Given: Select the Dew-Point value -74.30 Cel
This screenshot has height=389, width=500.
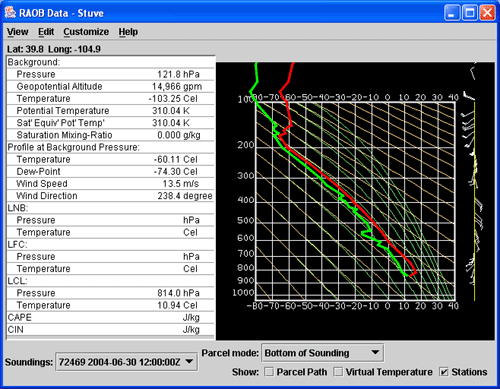Looking at the screenshot, I should pos(175,172).
